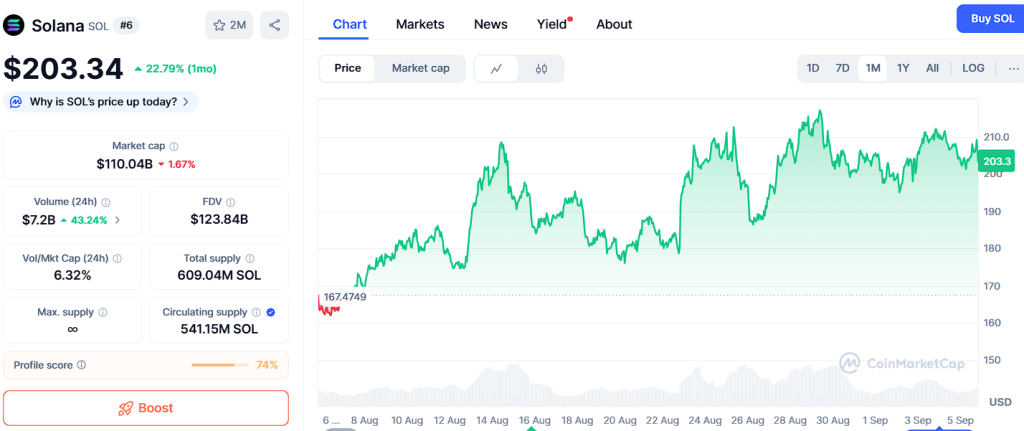
Task: Click the Profile score info icon
Action: coord(82,365)
